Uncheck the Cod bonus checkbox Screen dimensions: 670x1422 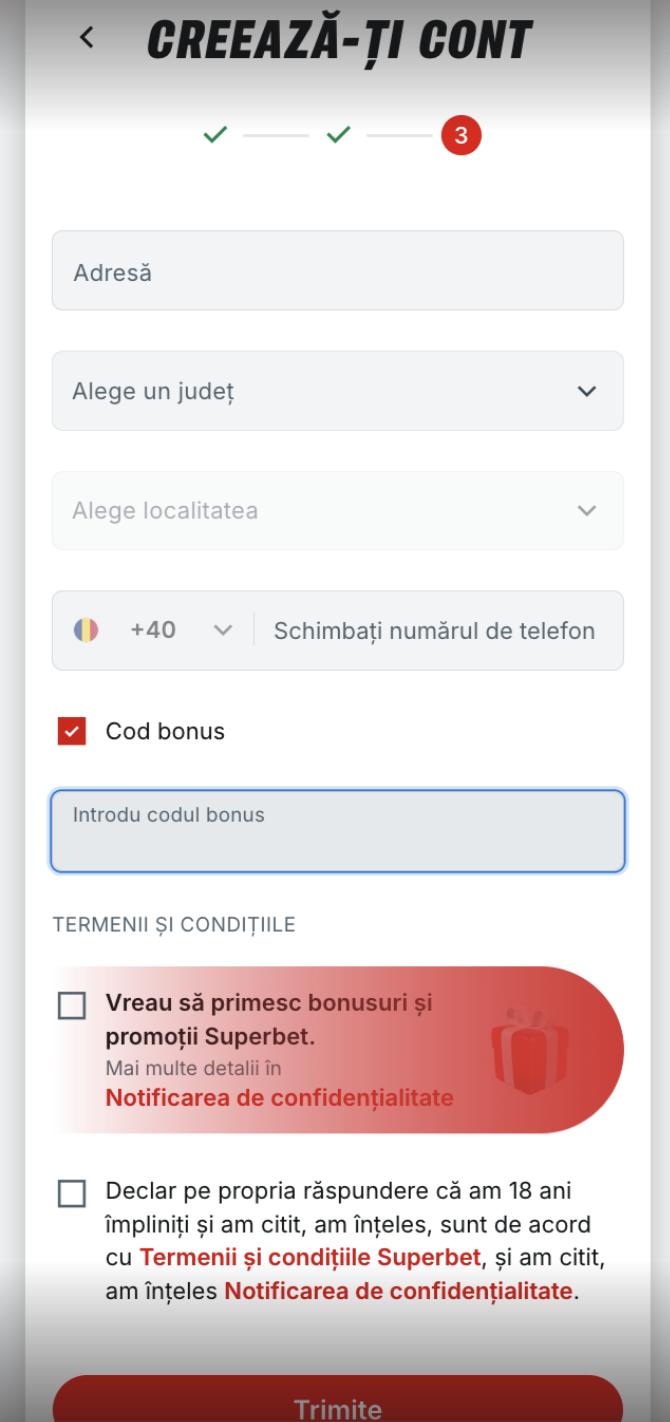[x=72, y=731]
